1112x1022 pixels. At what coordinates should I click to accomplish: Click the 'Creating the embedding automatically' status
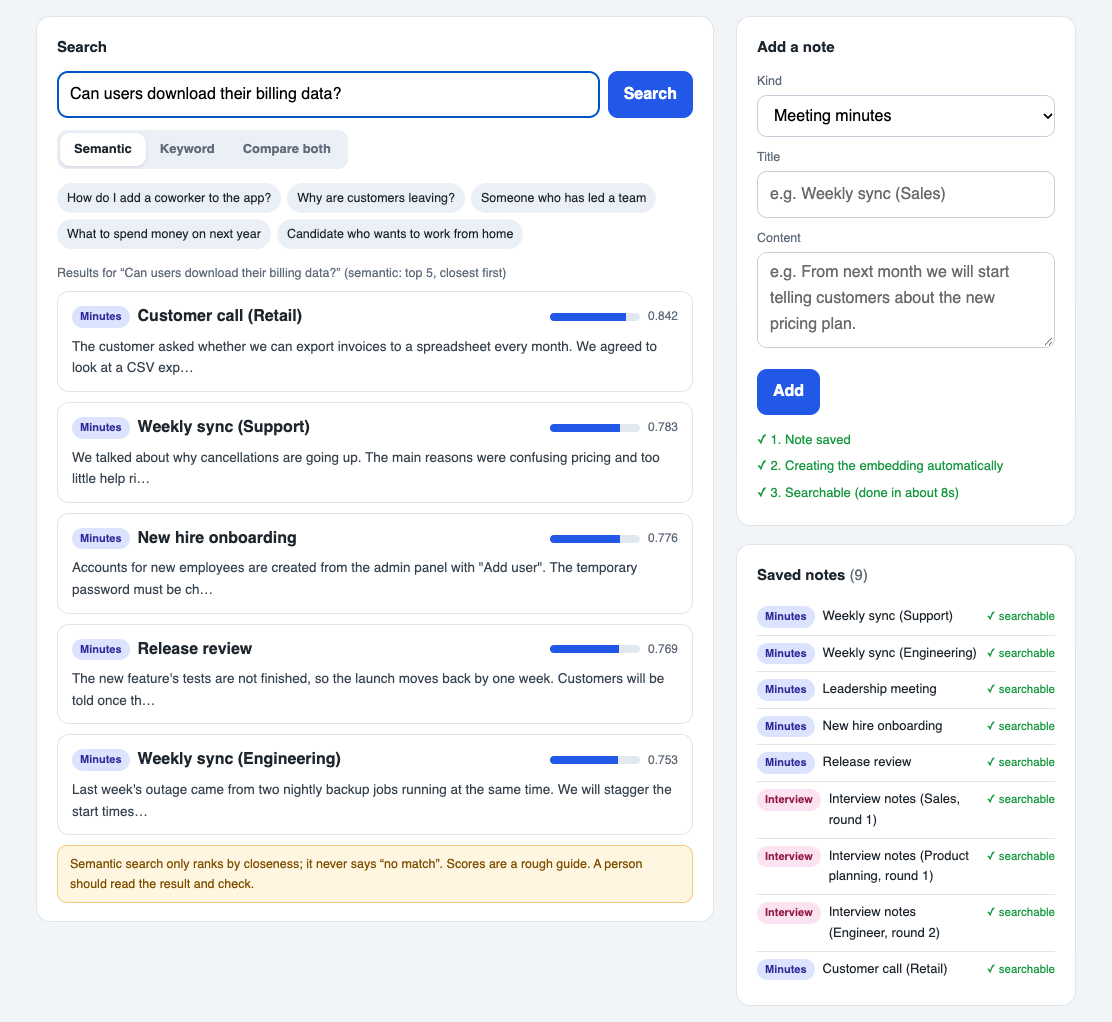[x=880, y=466]
